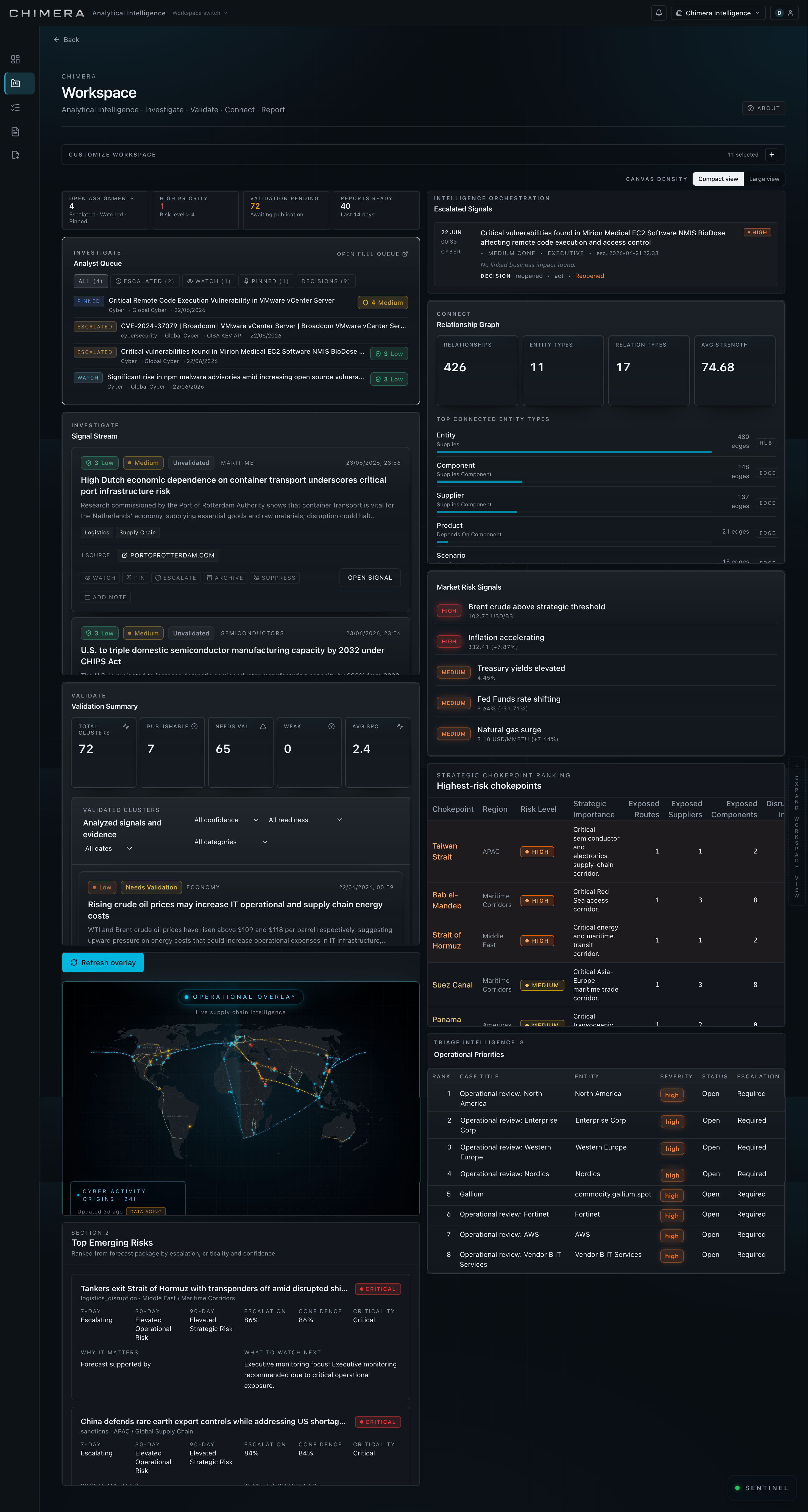Click the Total Clusters pulse icon

tap(126, 727)
